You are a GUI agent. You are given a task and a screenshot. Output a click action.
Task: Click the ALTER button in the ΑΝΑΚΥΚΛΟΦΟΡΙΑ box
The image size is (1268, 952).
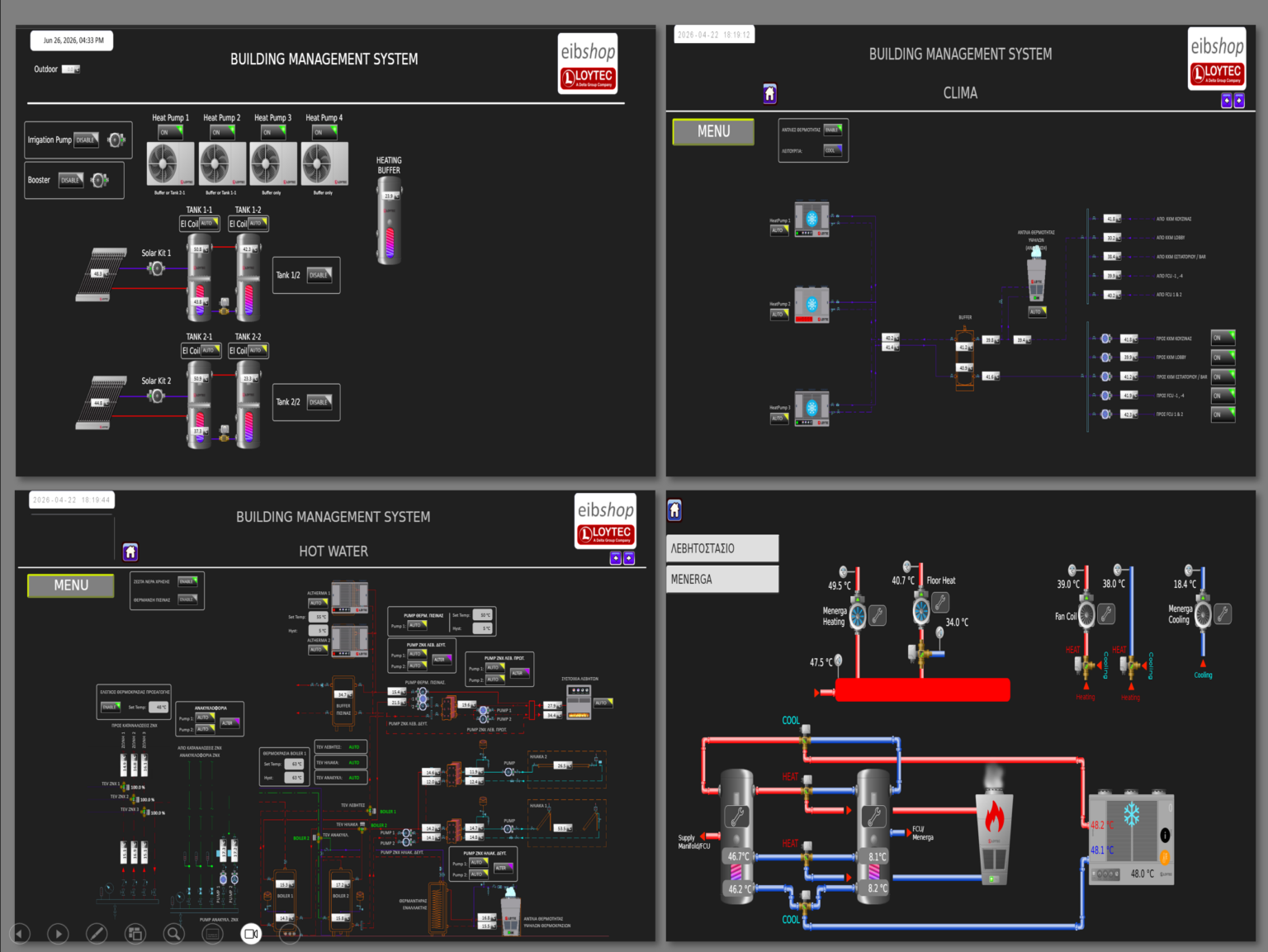(x=229, y=723)
